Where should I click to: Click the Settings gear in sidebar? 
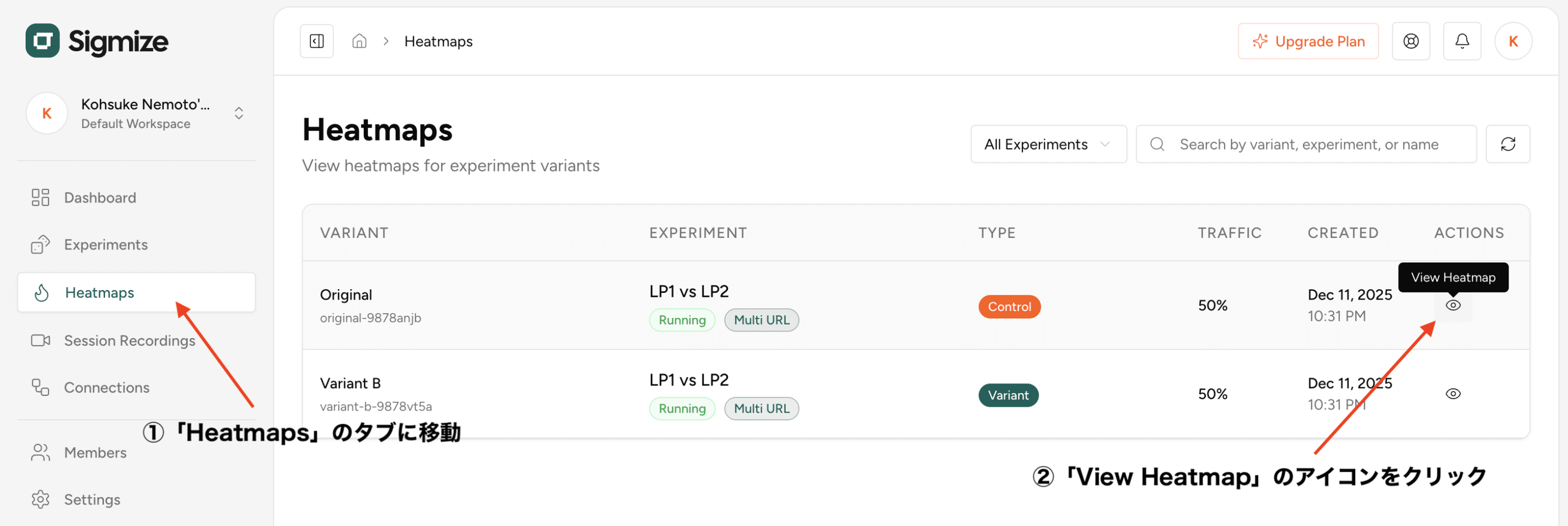coord(76,499)
